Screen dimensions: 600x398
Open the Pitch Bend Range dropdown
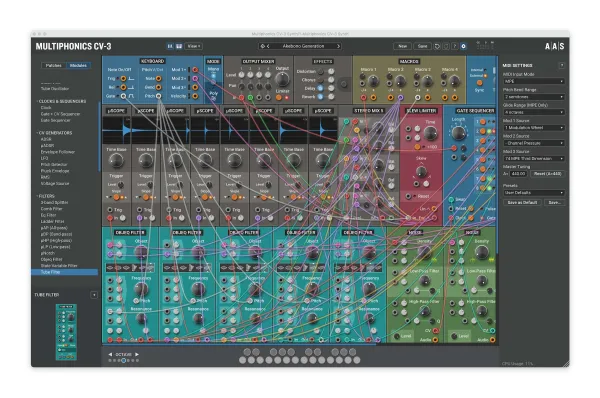point(534,97)
